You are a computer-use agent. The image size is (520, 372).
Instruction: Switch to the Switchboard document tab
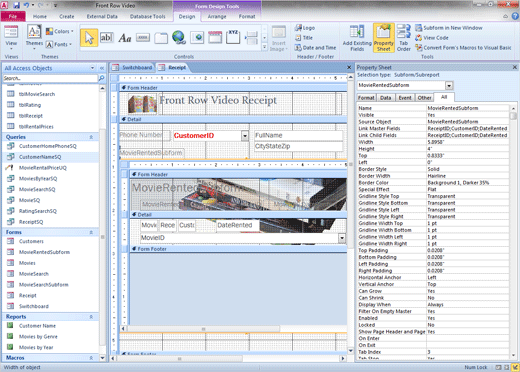pyautogui.click(x=133, y=68)
